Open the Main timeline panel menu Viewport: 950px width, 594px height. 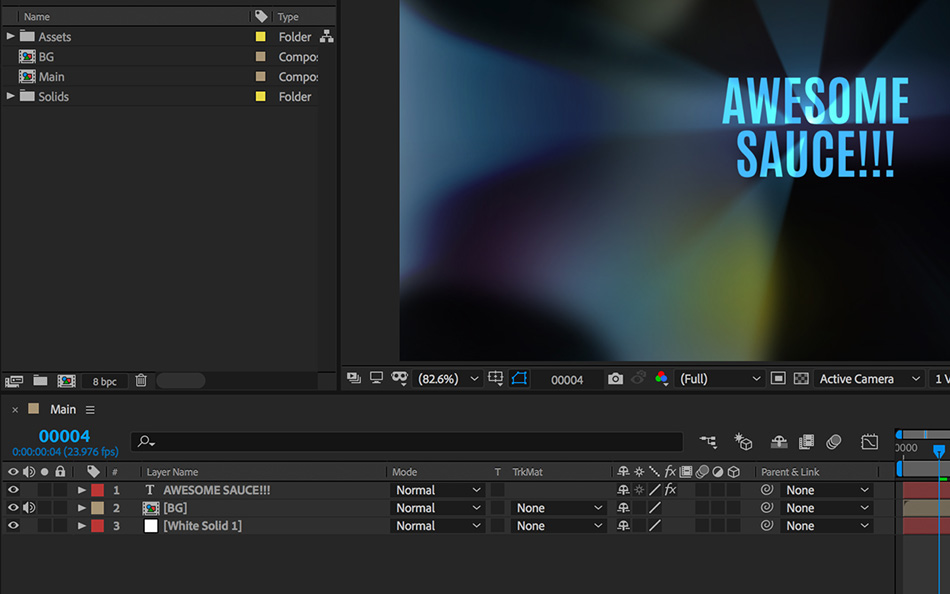[90, 410]
